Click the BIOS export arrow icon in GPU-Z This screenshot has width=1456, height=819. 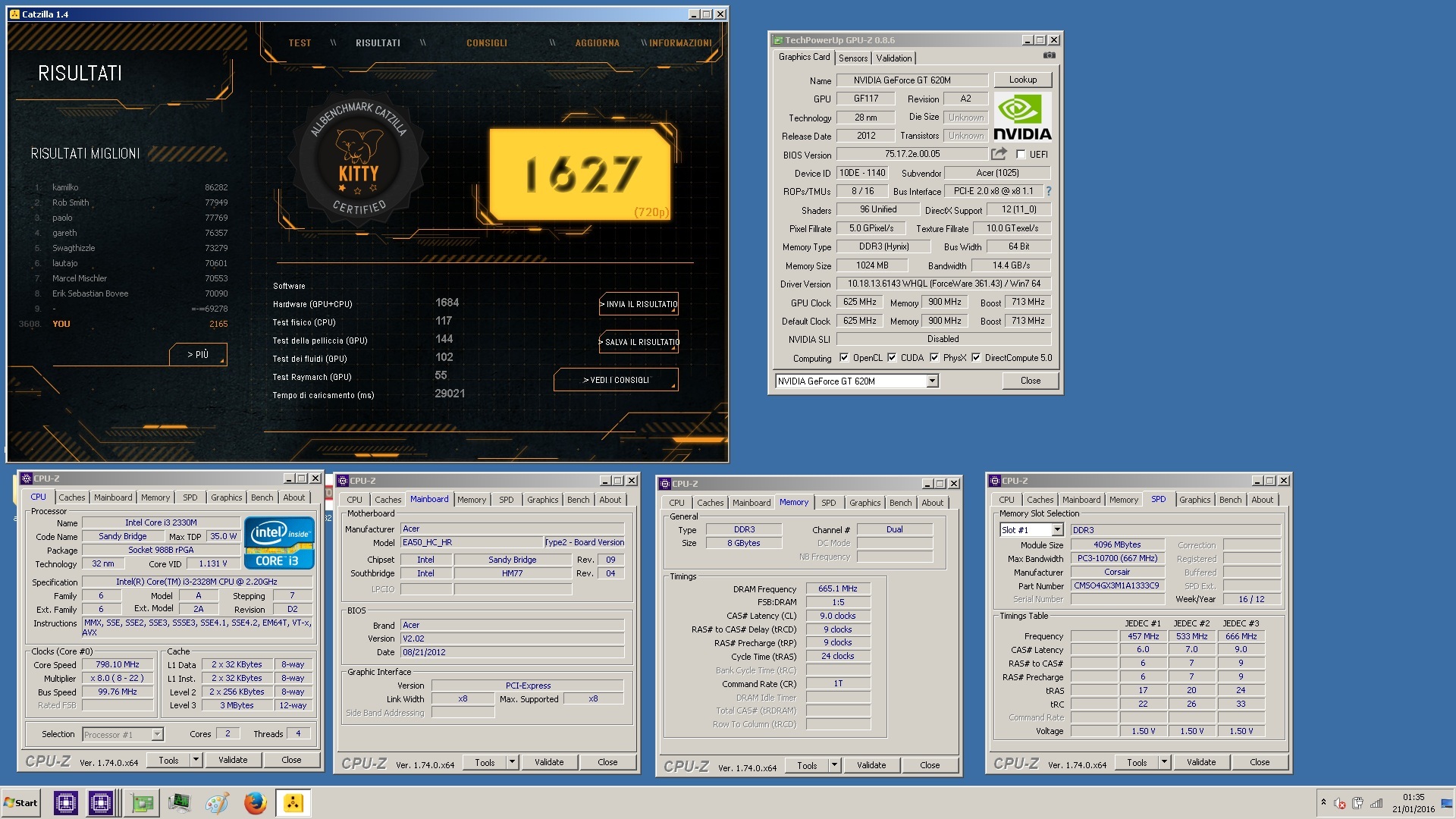click(999, 154)
